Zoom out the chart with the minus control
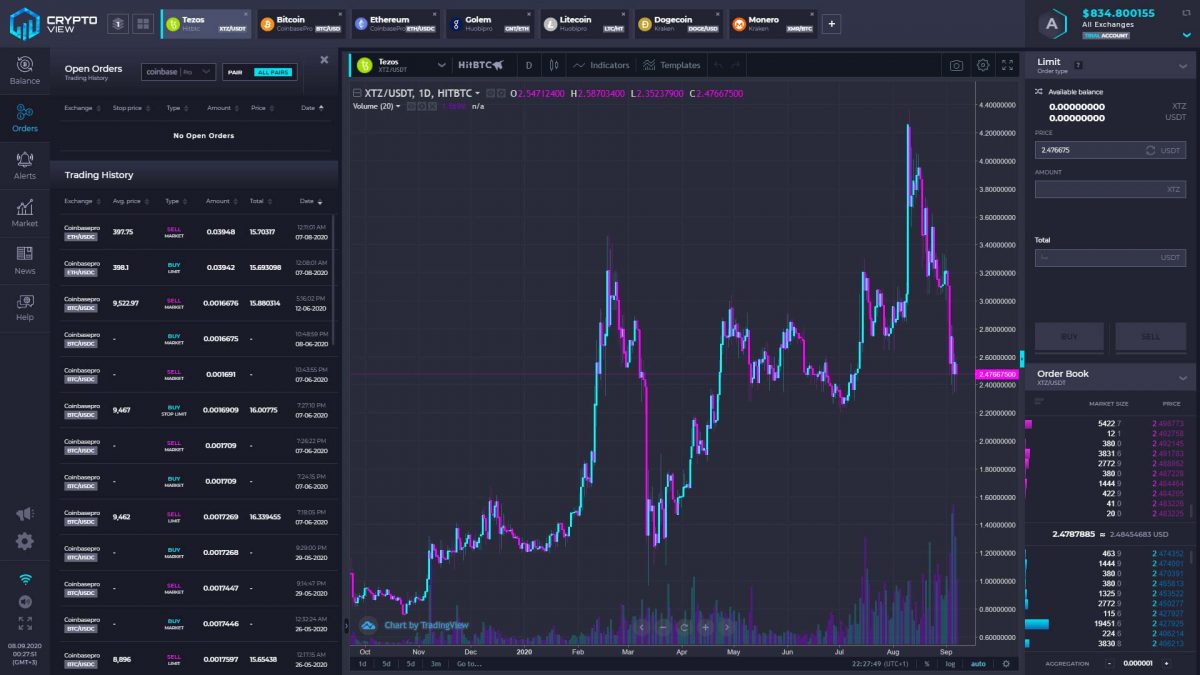This screenshot has width=1200, height=675. [x=663, y=627]
